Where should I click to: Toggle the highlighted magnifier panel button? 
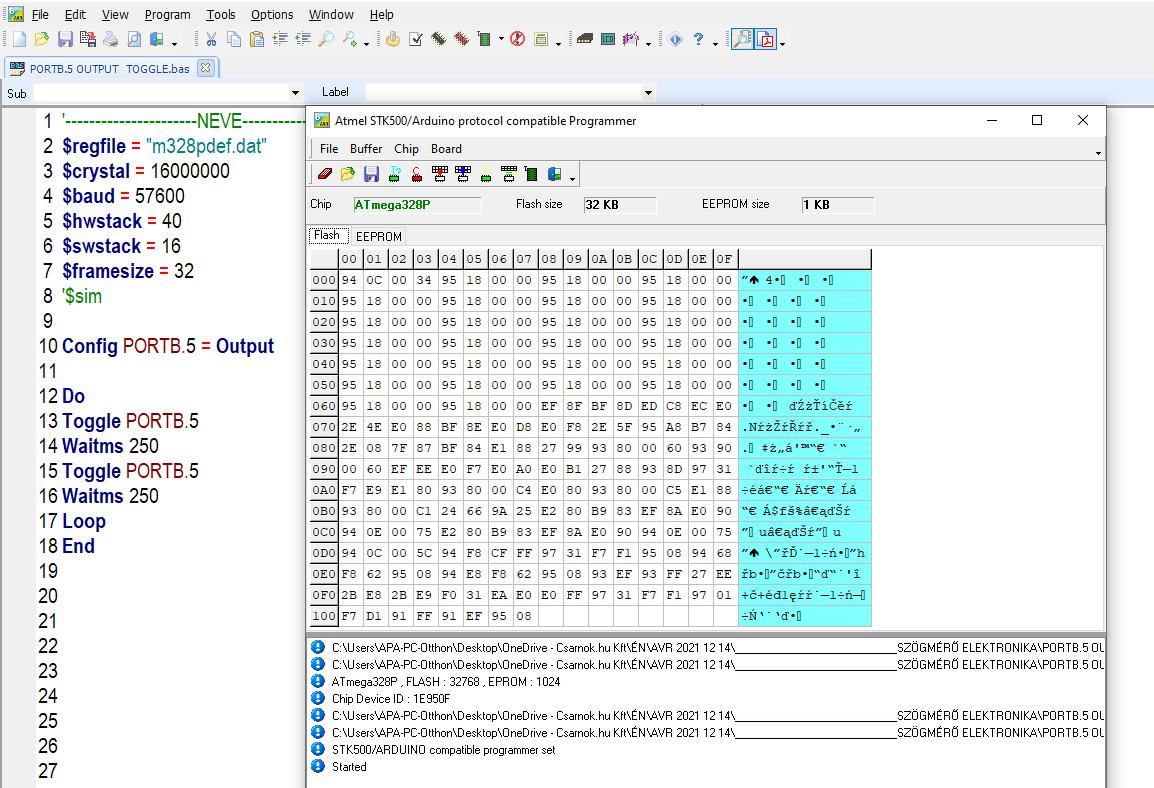[x=741, y=40]
